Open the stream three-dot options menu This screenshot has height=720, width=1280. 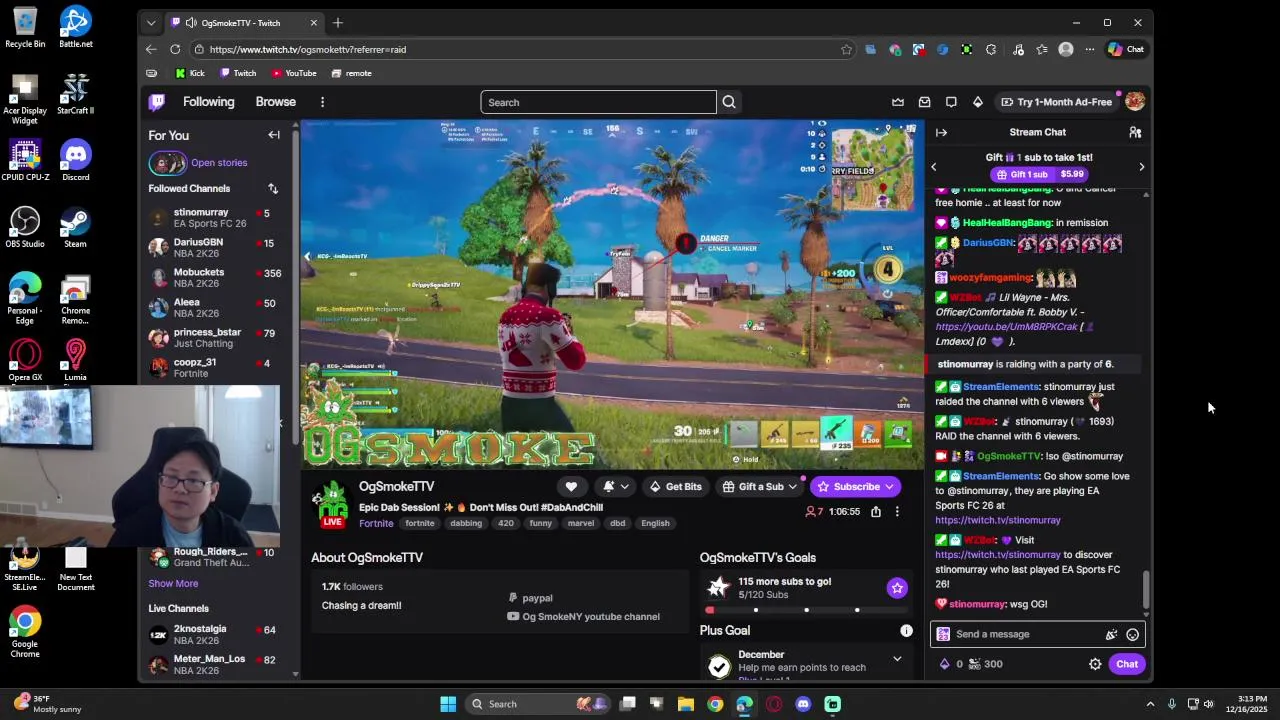tap(897, 511)
